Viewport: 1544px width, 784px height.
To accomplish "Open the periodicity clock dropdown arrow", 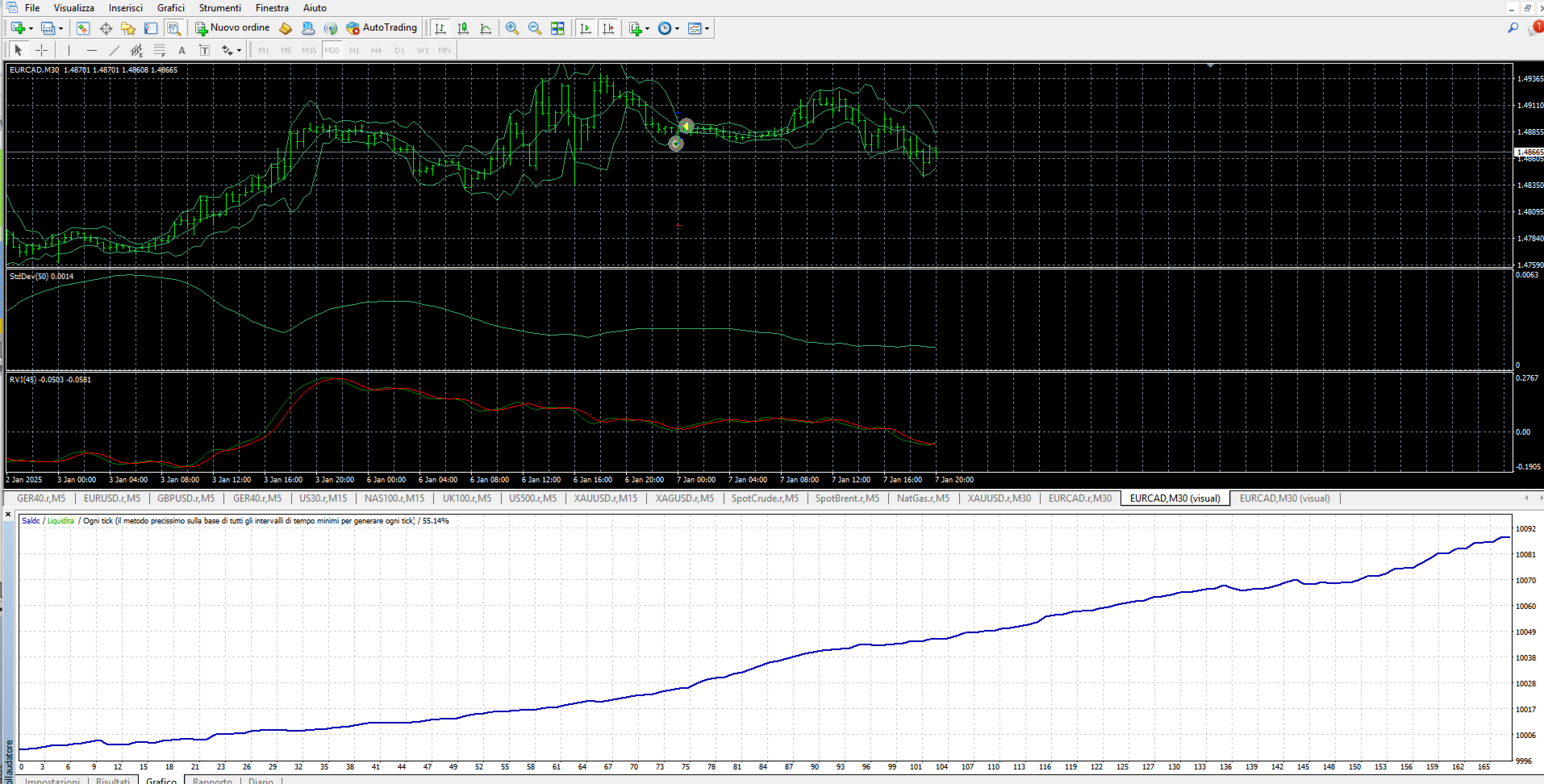I will coord(677,28).
